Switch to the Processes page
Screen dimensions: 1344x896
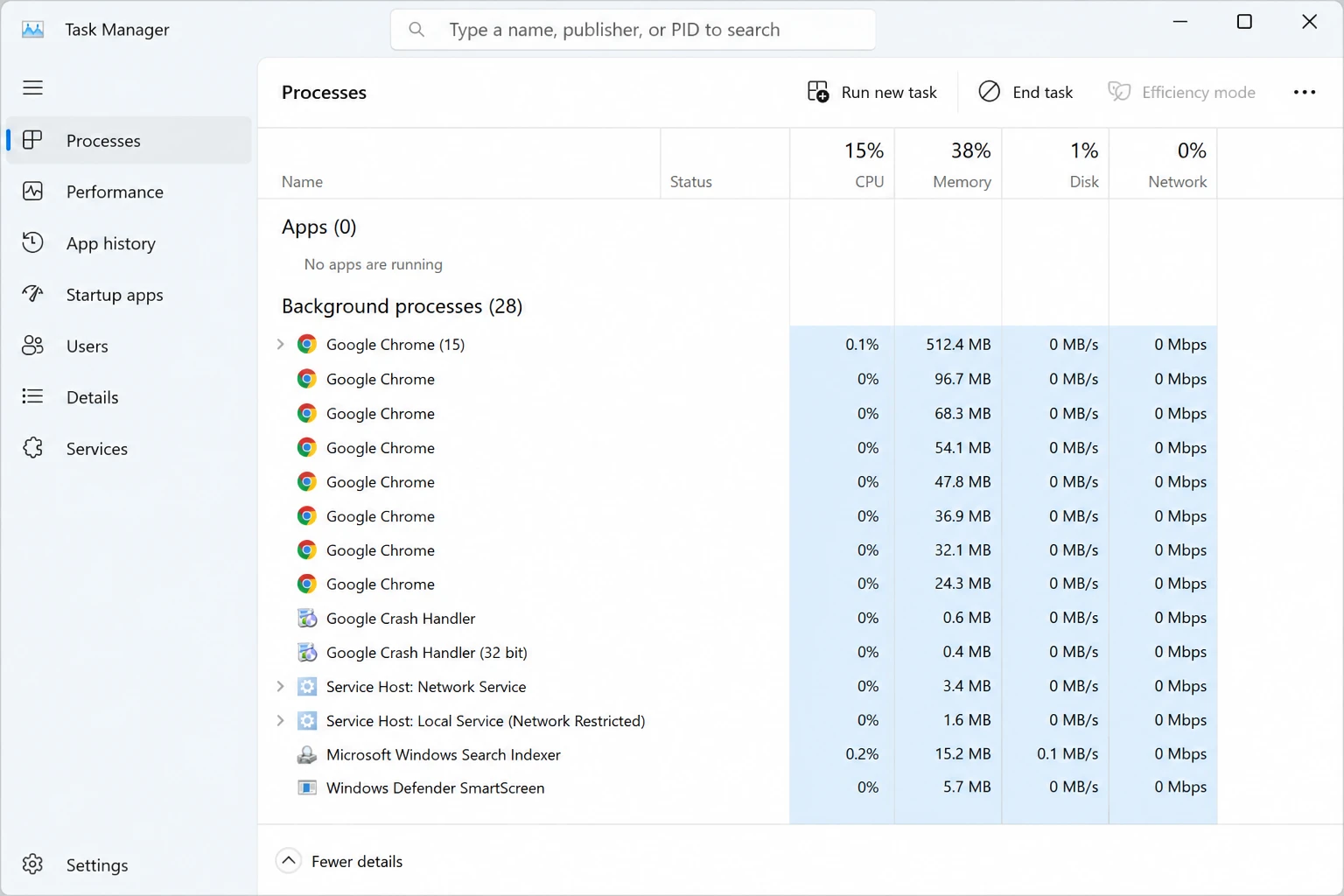pos(129,140)
